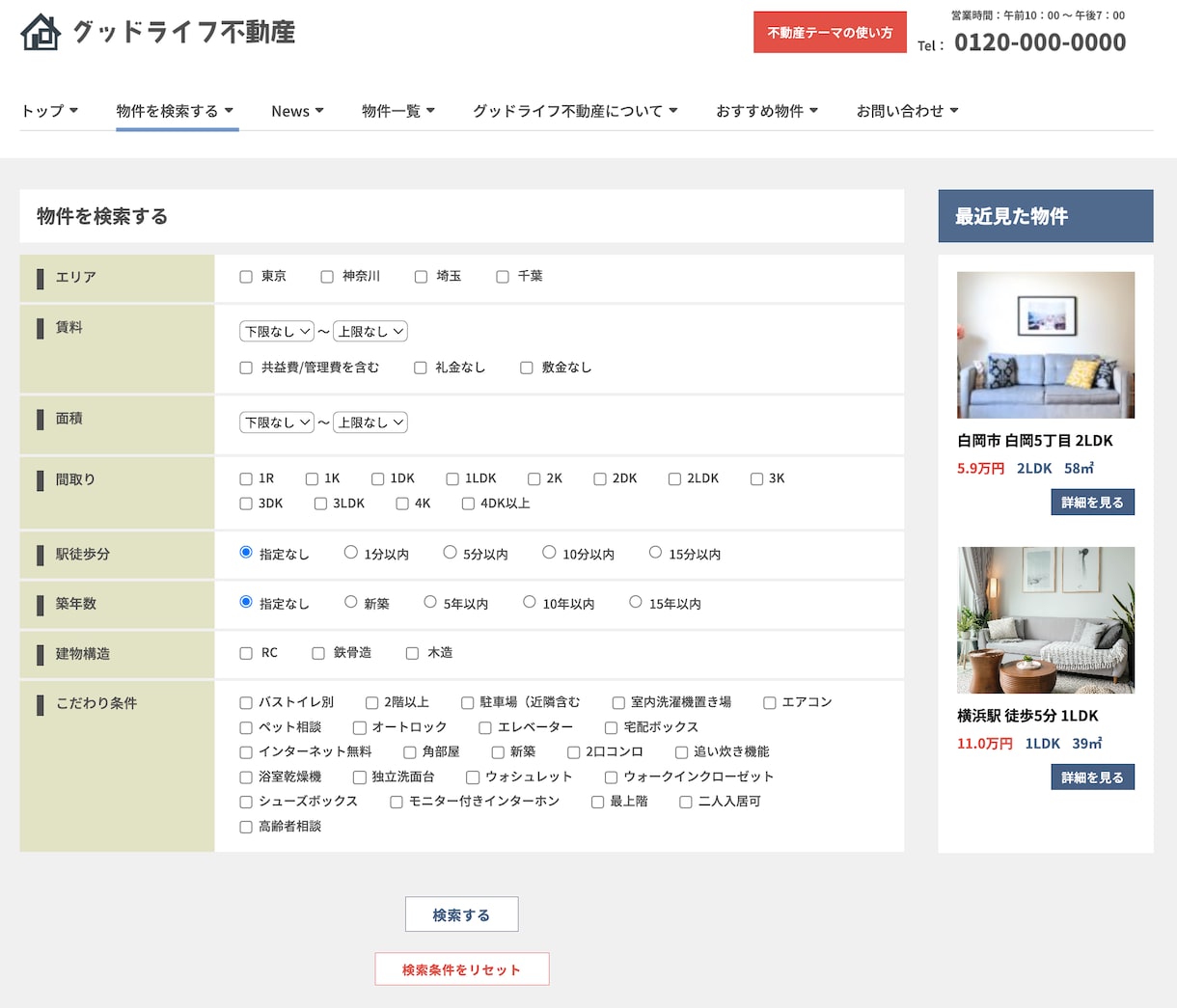1177x1008 pixels.
Task: Click 検索条件をリセット button
Action: click(461, 969)
